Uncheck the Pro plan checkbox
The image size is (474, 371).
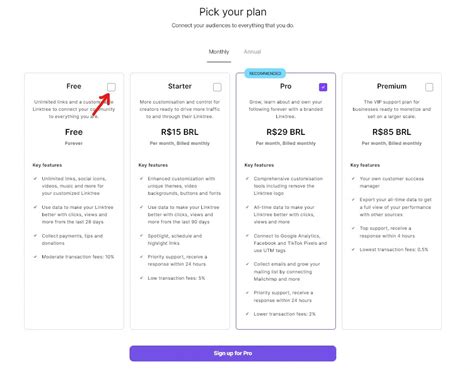coord(323,87)
